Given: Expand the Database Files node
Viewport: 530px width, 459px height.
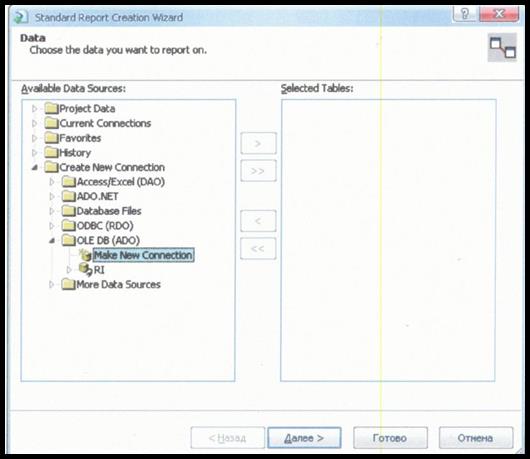Looking at the screenshot, I should tap(52, 211).
